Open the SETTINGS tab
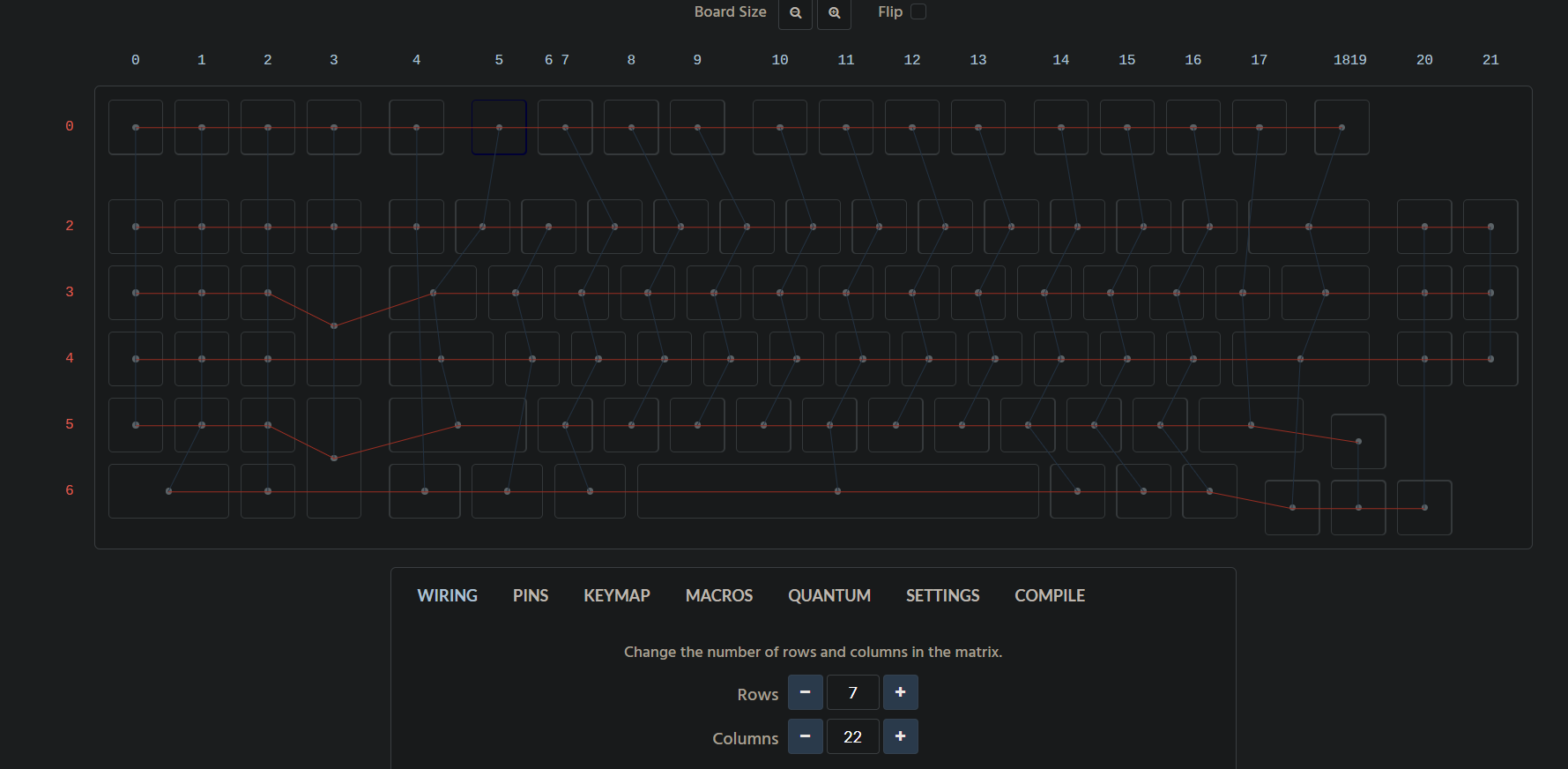Screen dimensions: 1568x769 943,596
